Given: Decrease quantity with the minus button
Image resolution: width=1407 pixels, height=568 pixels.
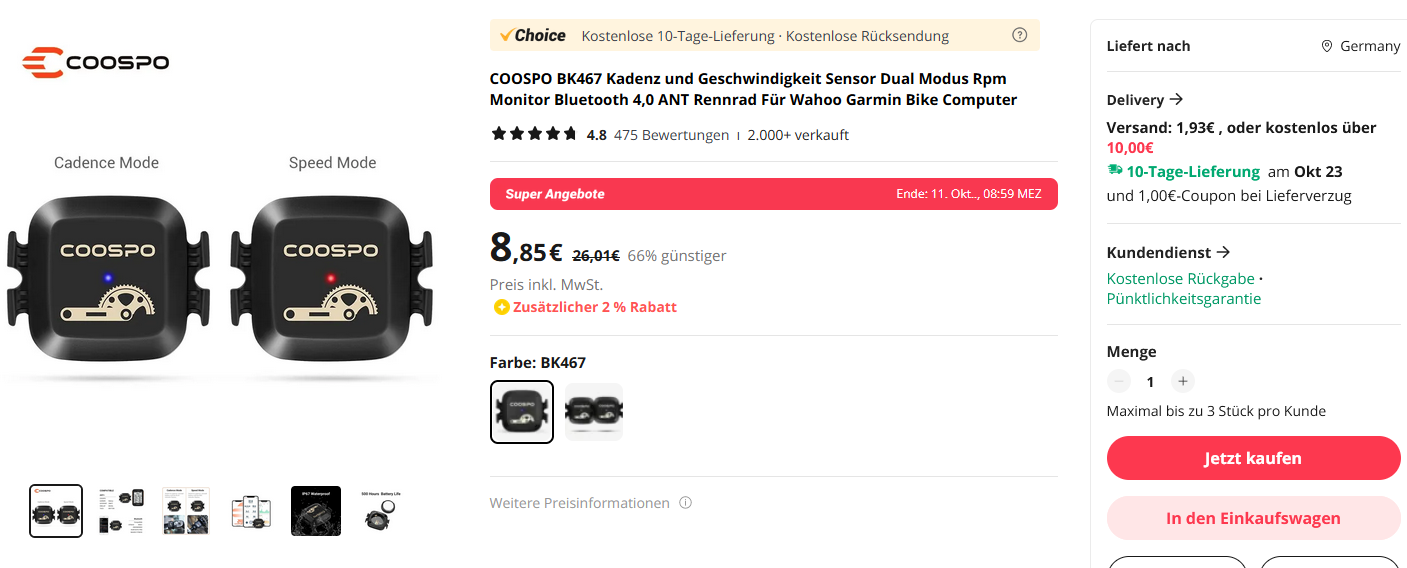Looking at the screenshot, I should pyautogui.click(x=1119, y=381).
